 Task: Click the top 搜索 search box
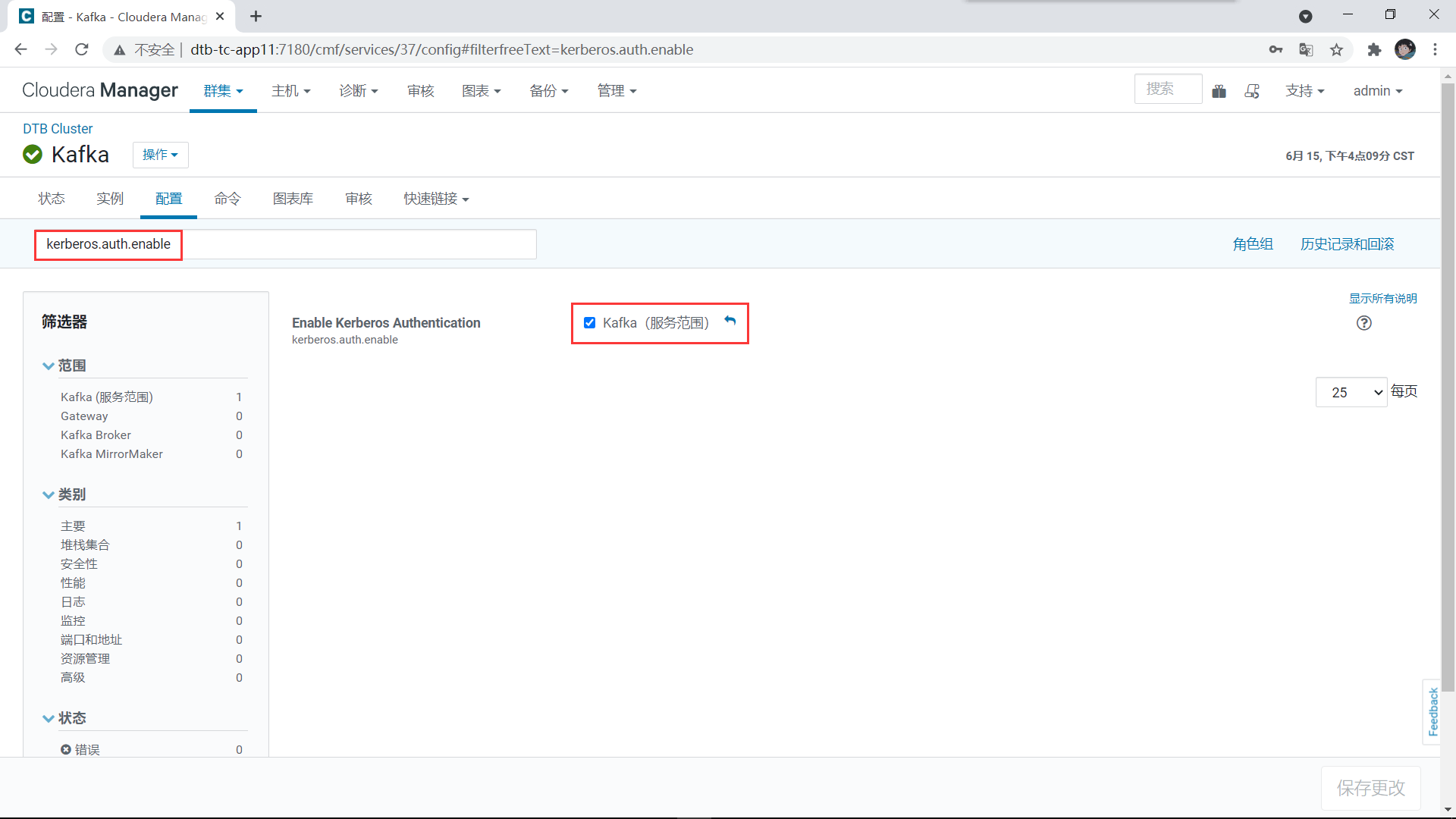coord(1168,89)
